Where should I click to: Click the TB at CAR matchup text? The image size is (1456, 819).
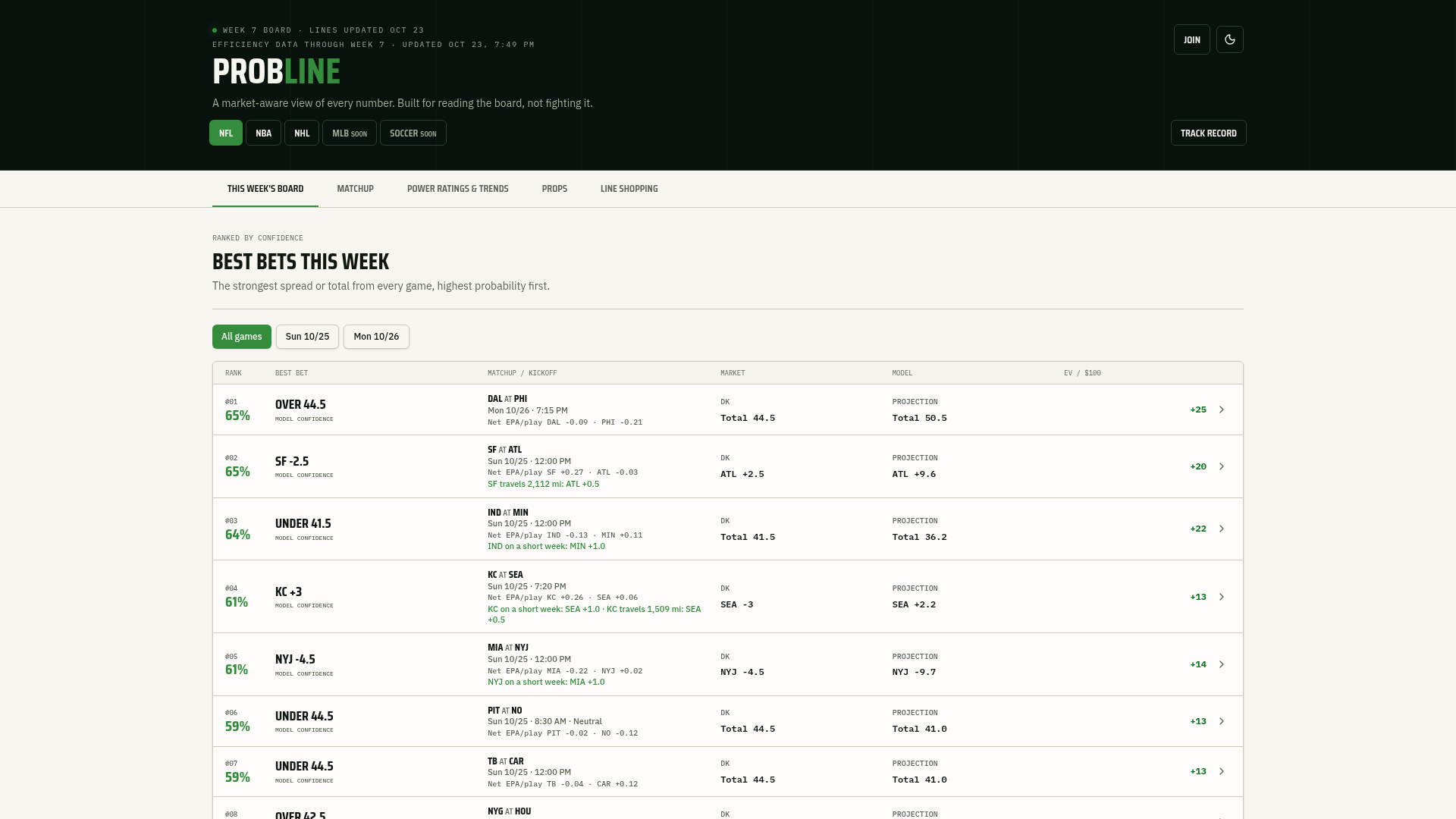click(x=506, y=761)
